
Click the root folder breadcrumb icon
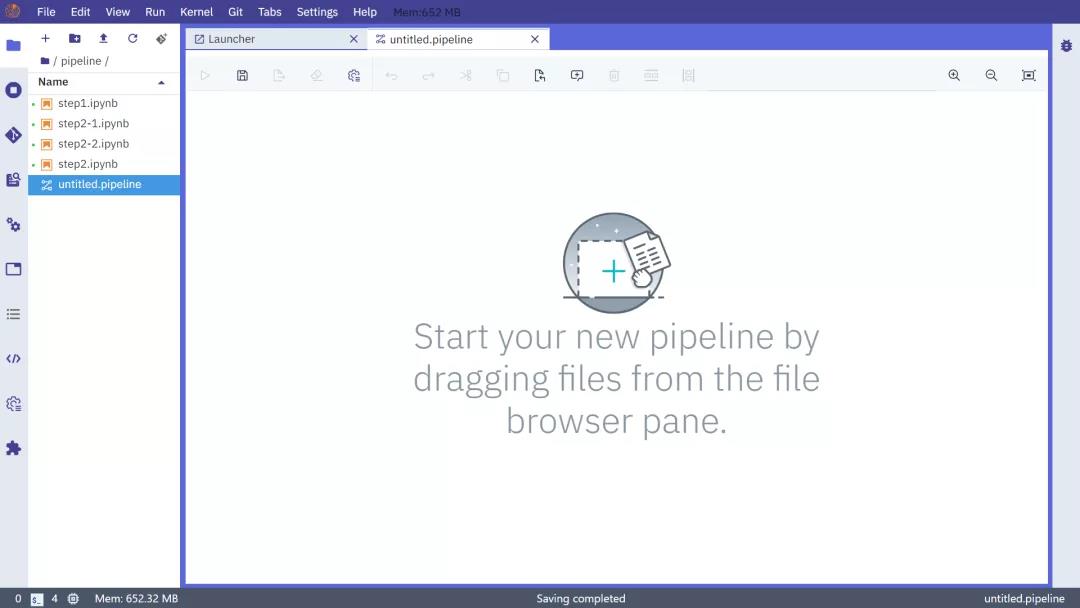pos(45,61)
